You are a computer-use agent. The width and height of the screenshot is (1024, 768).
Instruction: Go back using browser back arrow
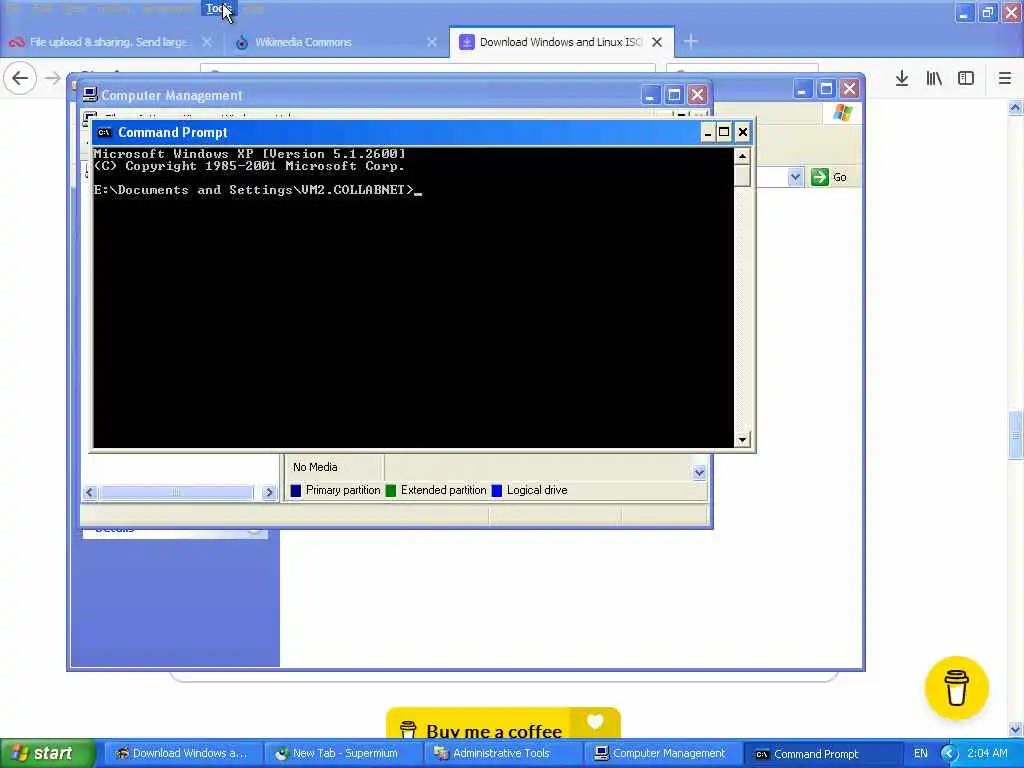pos(20,78)
